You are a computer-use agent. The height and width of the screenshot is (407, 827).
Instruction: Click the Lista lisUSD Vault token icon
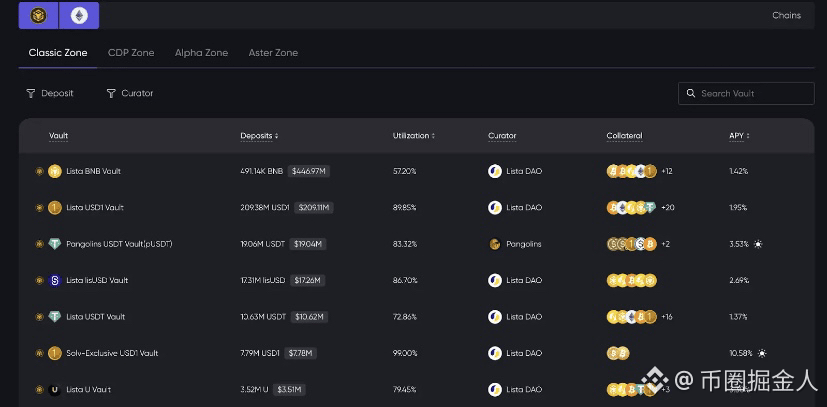(55, 280)
